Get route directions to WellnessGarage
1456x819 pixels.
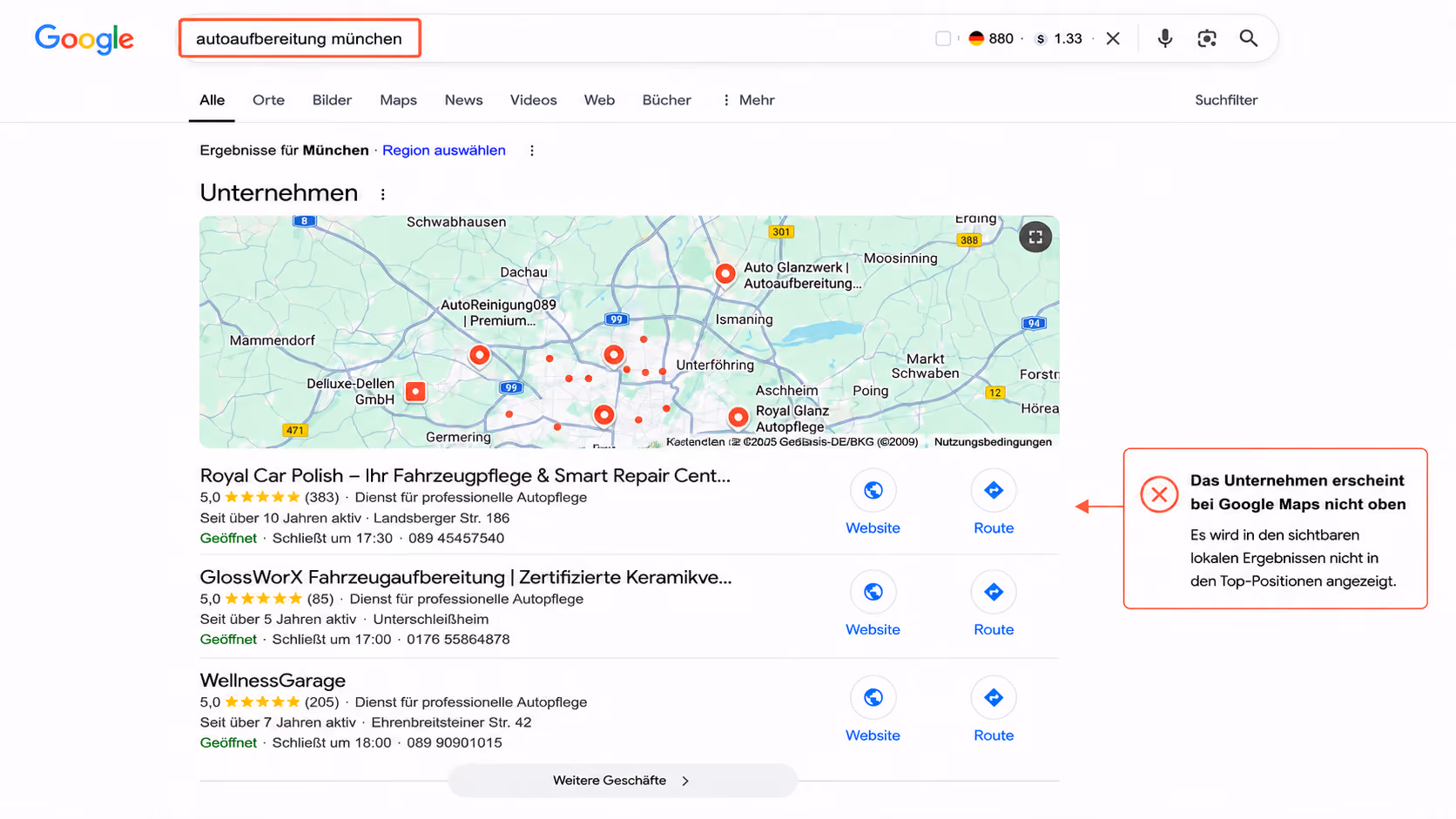pos(994,697)
